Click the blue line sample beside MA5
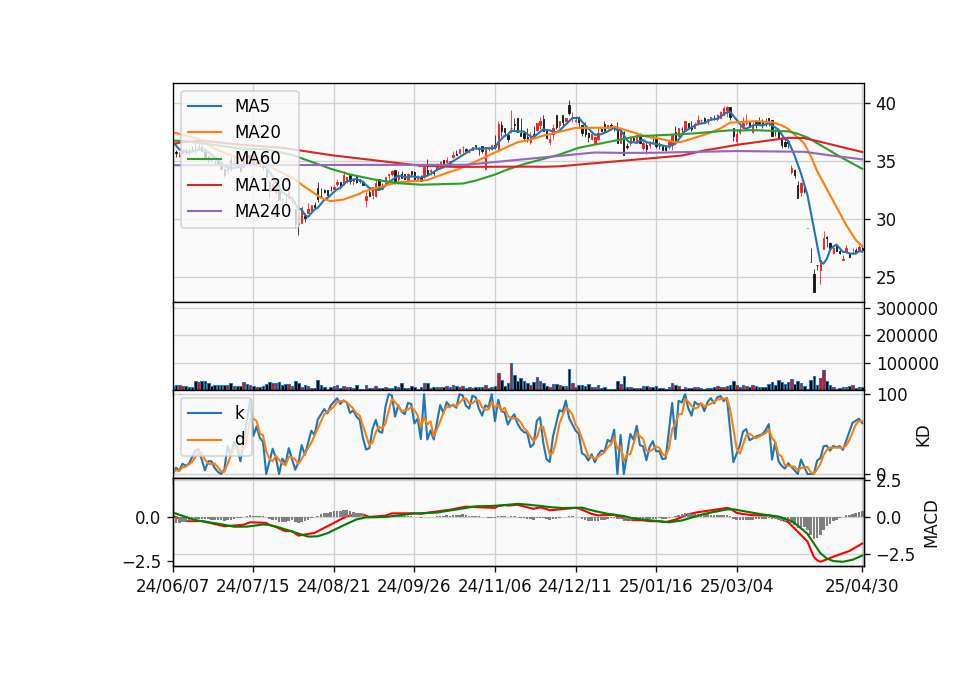This screenshot has height=690, width=960. [204, 106]
